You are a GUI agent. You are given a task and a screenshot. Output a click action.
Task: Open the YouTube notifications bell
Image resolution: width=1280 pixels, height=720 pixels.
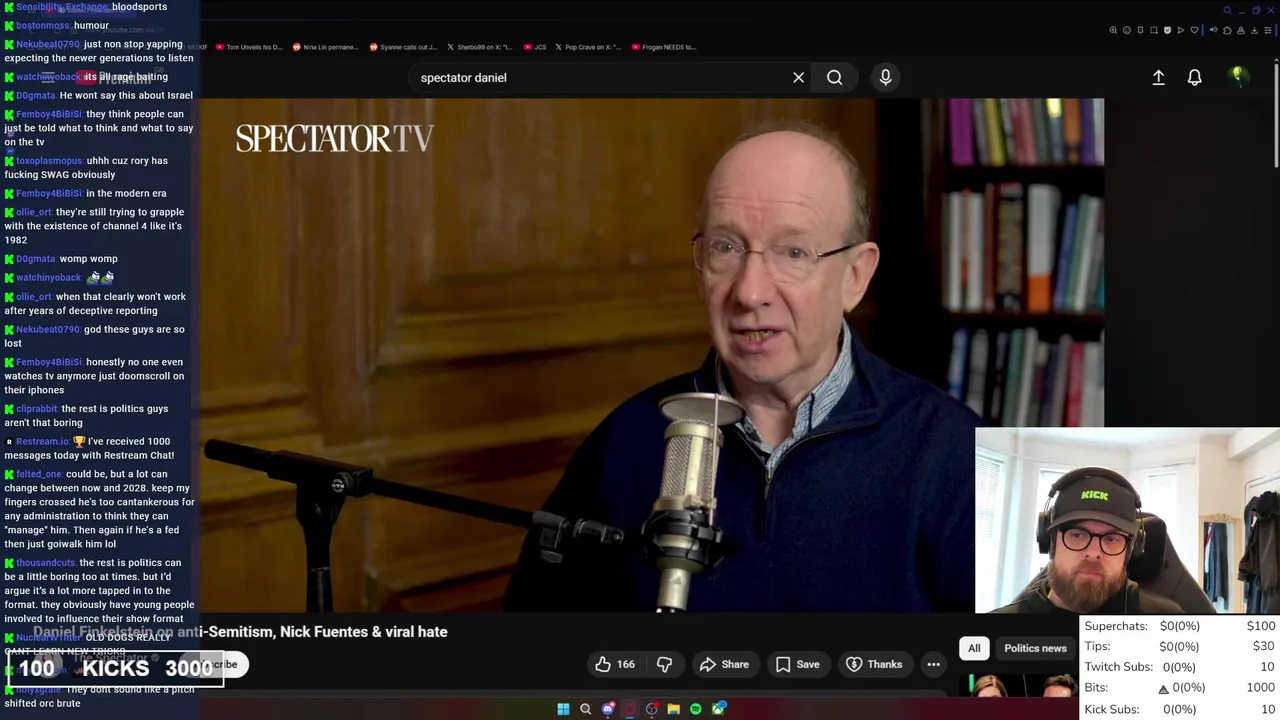1194,77
